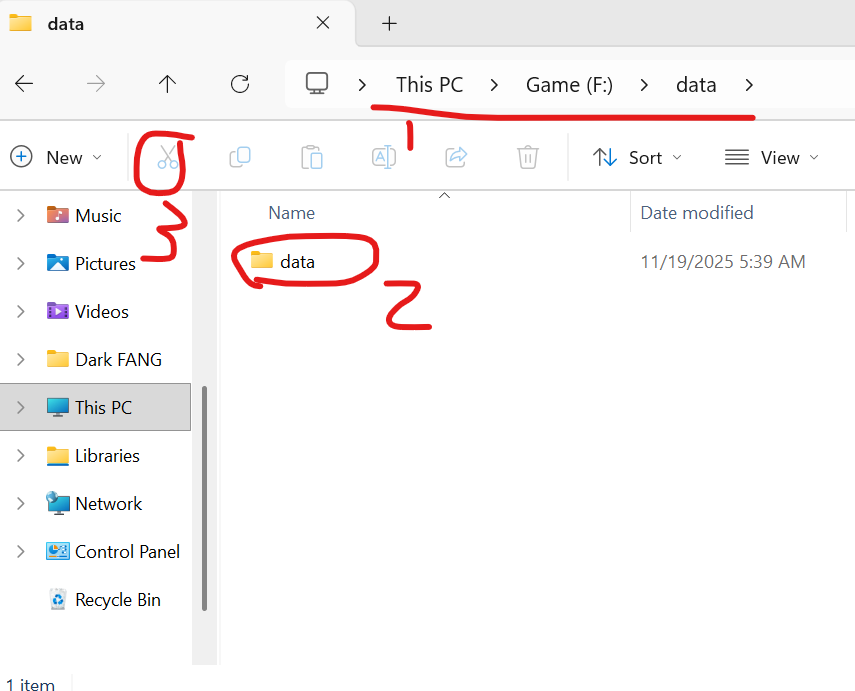Expand the Pictures tree node
The height and width of the screenshot is (691, 855).
coord(21,263)
